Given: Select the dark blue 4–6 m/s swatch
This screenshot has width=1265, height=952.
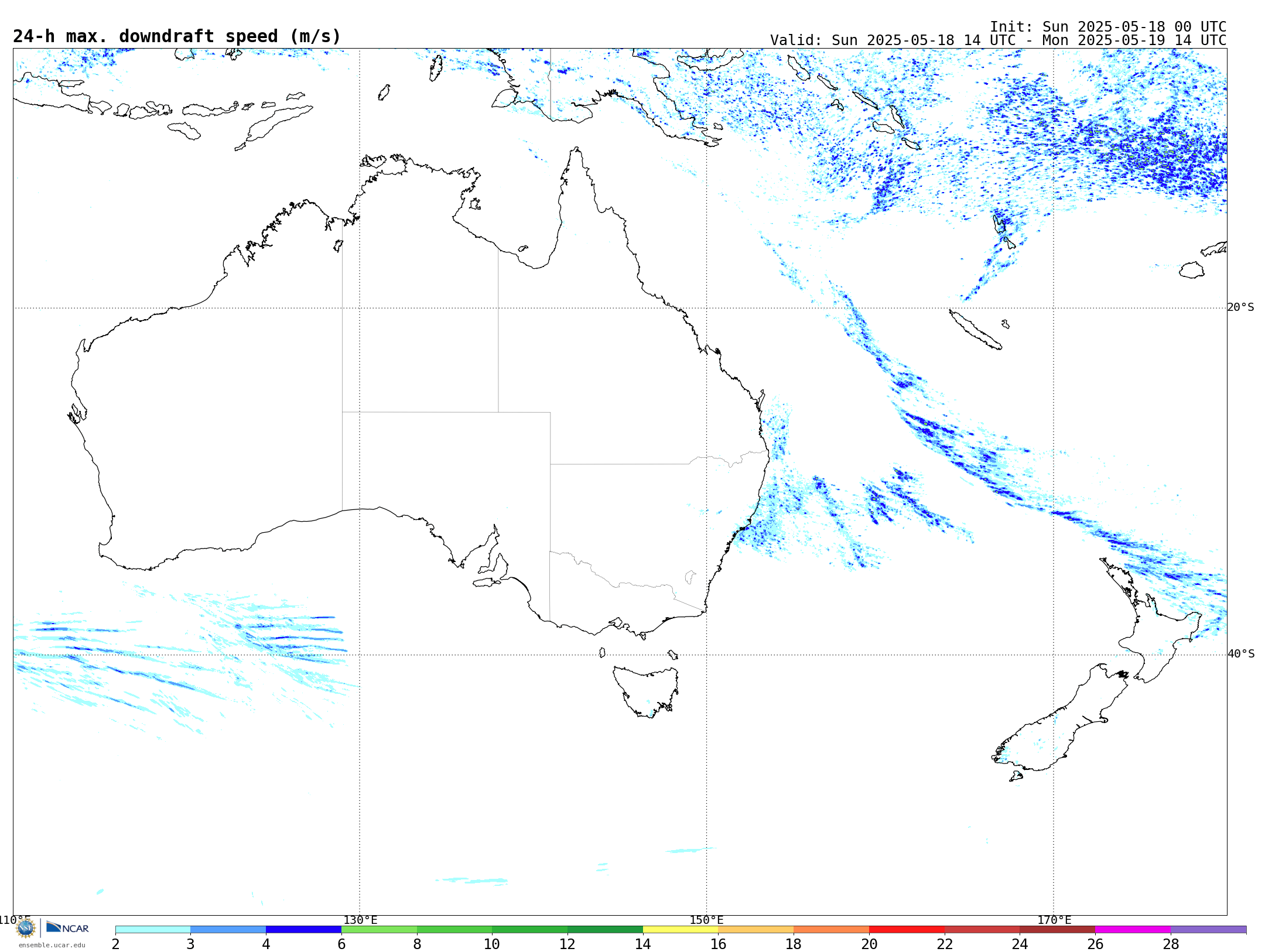Looking at the screenshot, I should point(303,930).
